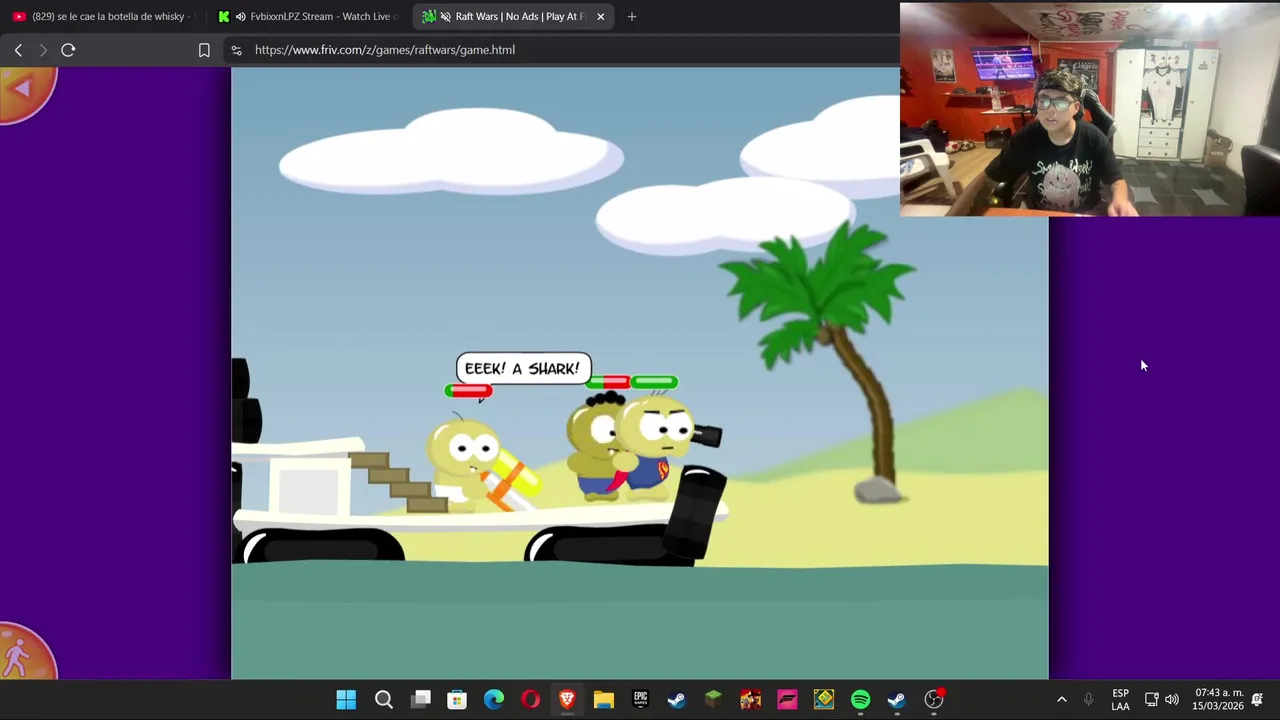Open notifications bell icon
1280x720 pixels.
(x=1257, y=700)
